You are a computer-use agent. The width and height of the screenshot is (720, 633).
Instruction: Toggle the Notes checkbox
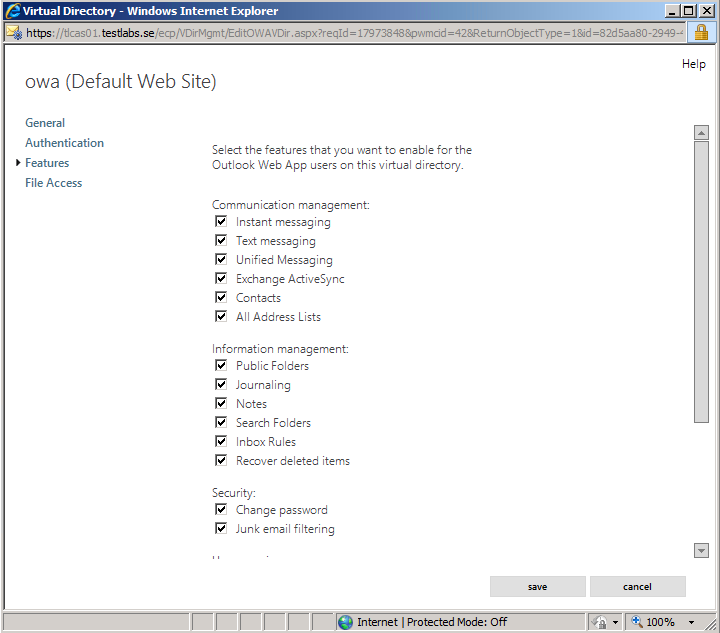[221, 403]
